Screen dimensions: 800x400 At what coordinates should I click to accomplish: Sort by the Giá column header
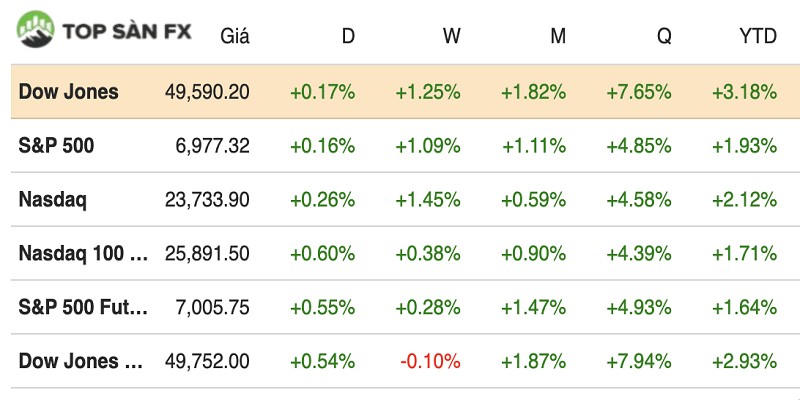click(234, 37)
